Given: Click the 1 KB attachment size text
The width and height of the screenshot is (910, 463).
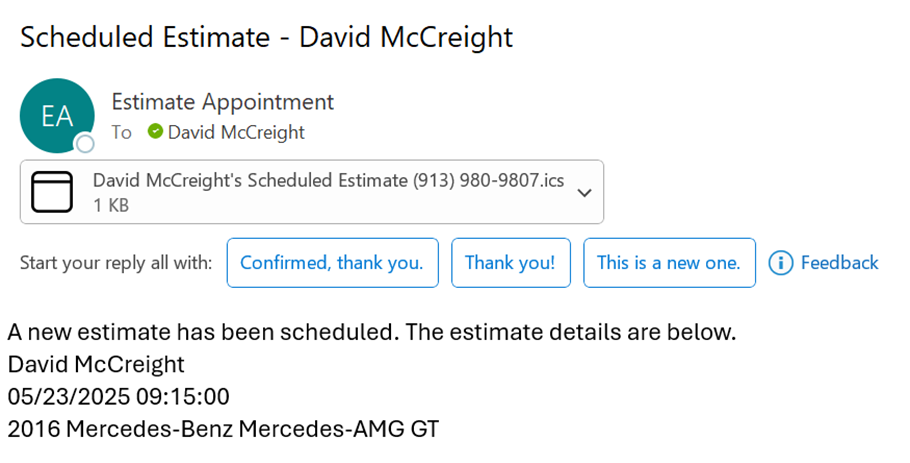Looking at the screenshot, I should pos(110,206).
